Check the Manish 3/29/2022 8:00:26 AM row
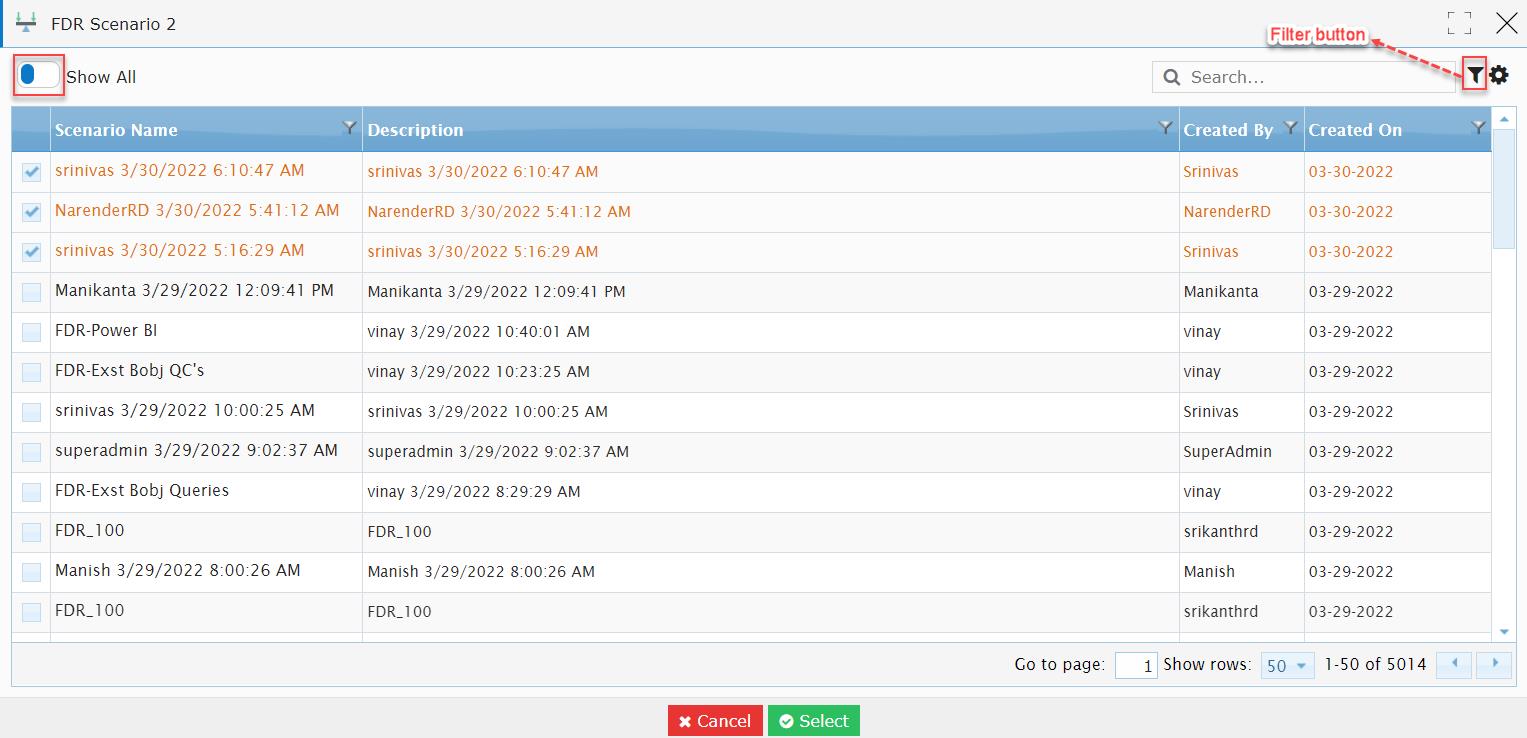 pos(32,572)
